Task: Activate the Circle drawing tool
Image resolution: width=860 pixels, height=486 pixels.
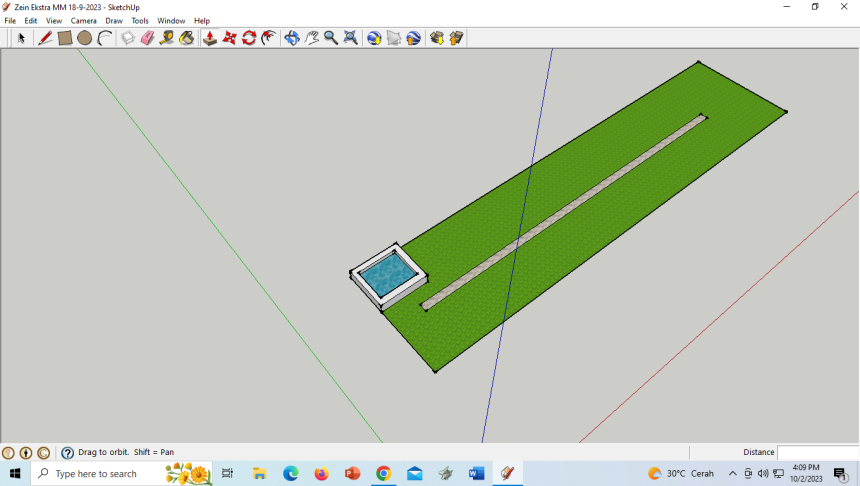Action: pos(85,38)
